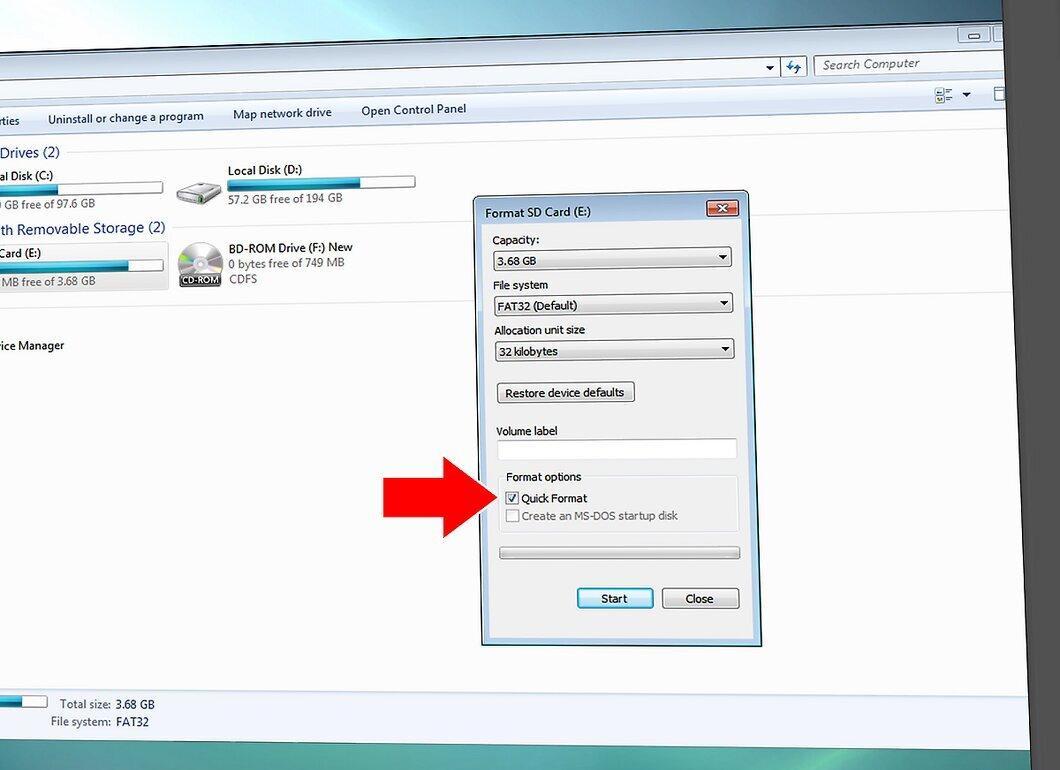Open Map network drive from toolbar

(x=282, y=114)
